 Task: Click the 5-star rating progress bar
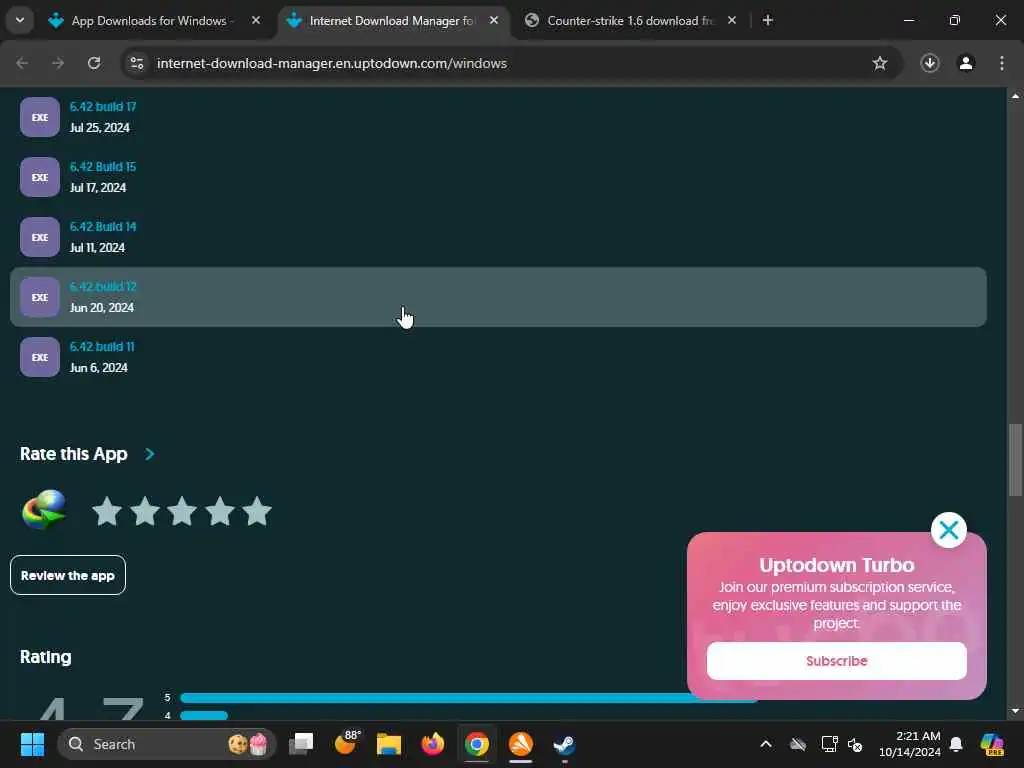469,698
